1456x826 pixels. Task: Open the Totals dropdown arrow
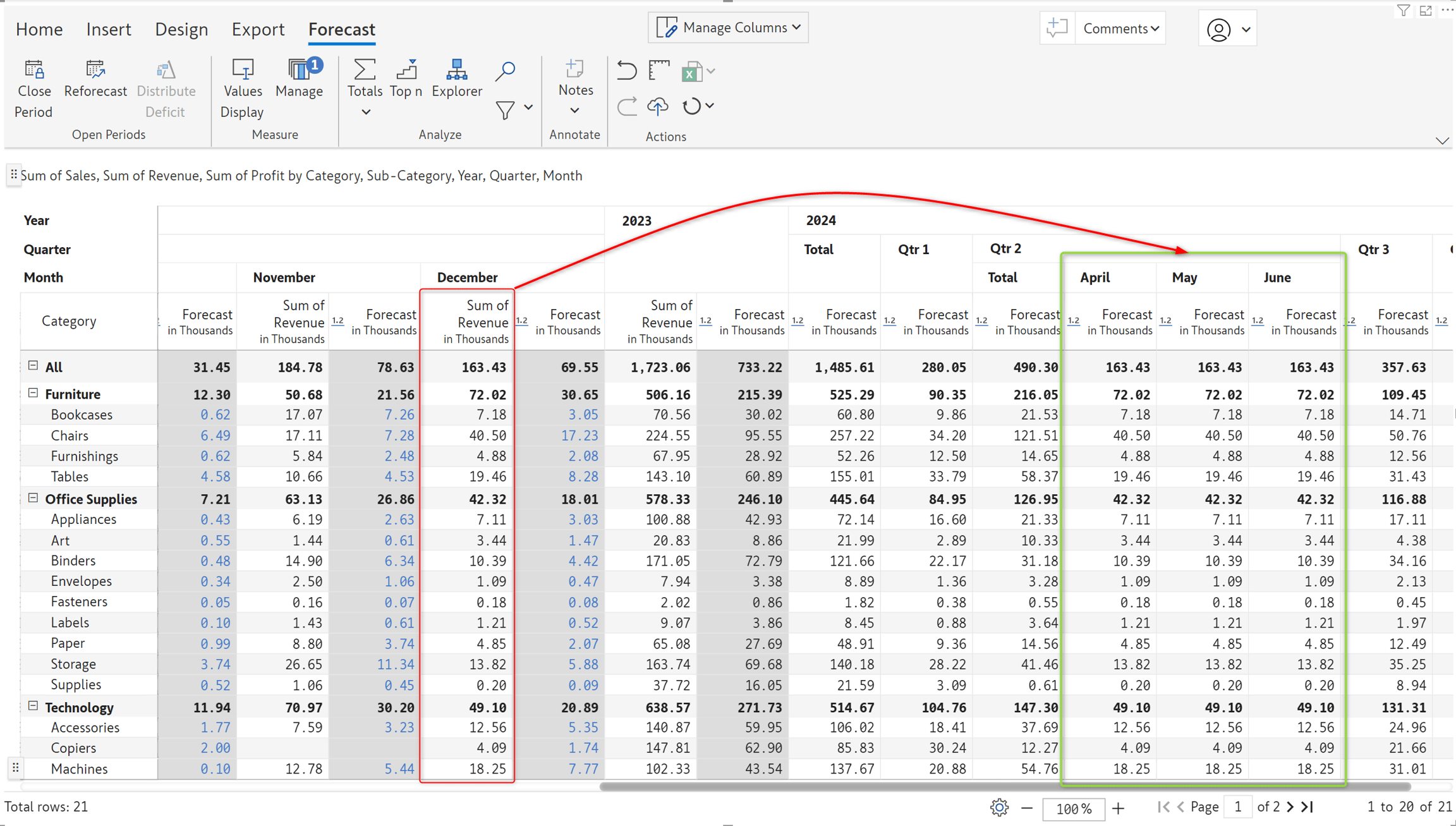point(365,112)
